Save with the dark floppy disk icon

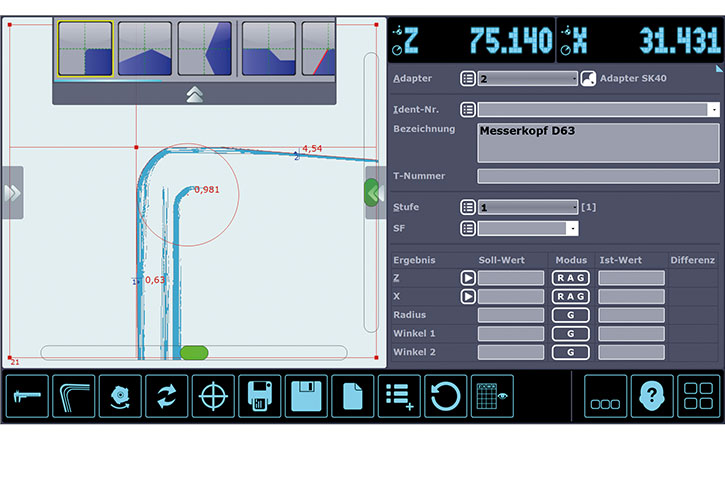coord(259,396)
